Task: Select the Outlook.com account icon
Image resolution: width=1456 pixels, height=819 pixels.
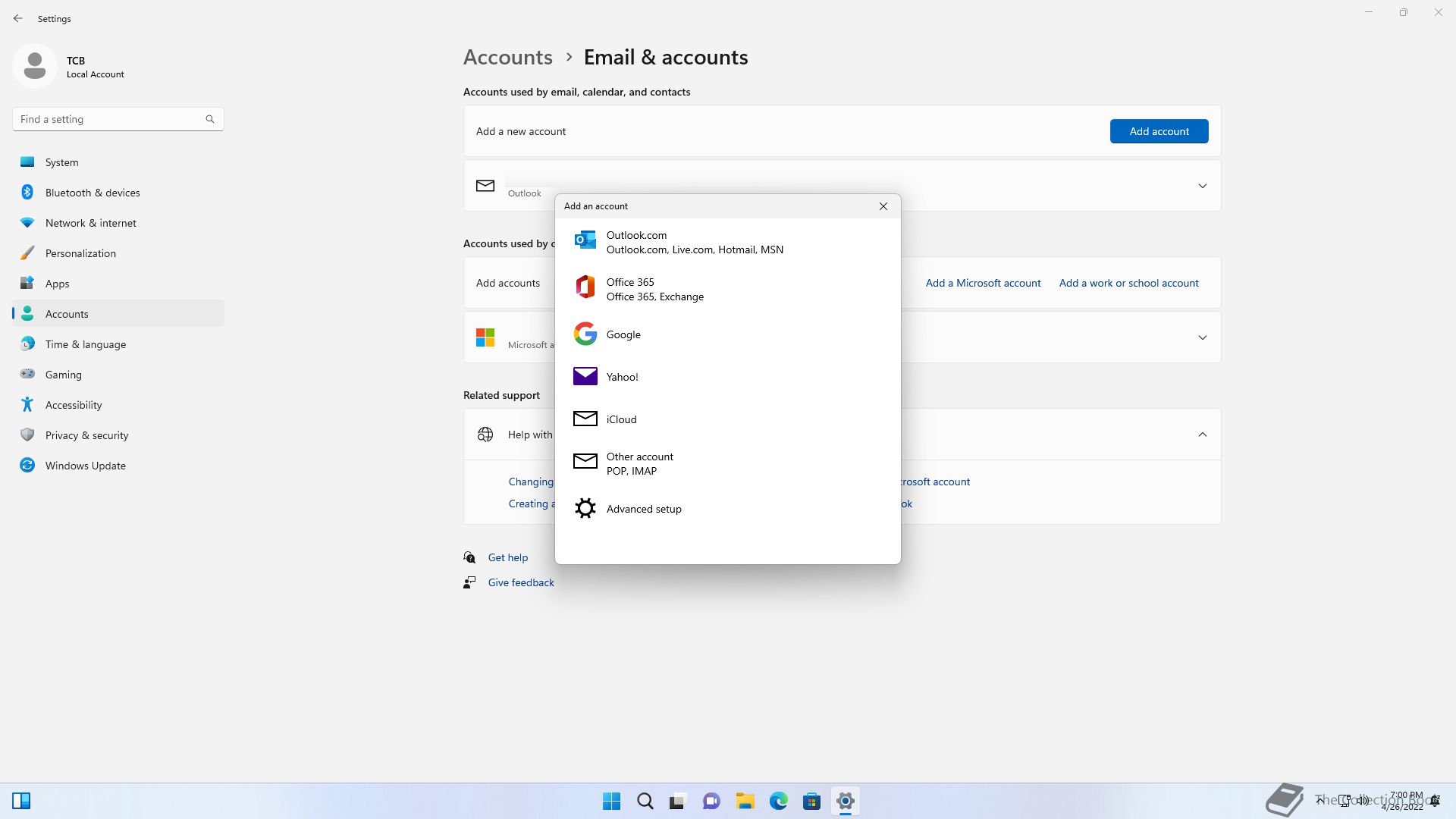Action: tap(585, 240)
